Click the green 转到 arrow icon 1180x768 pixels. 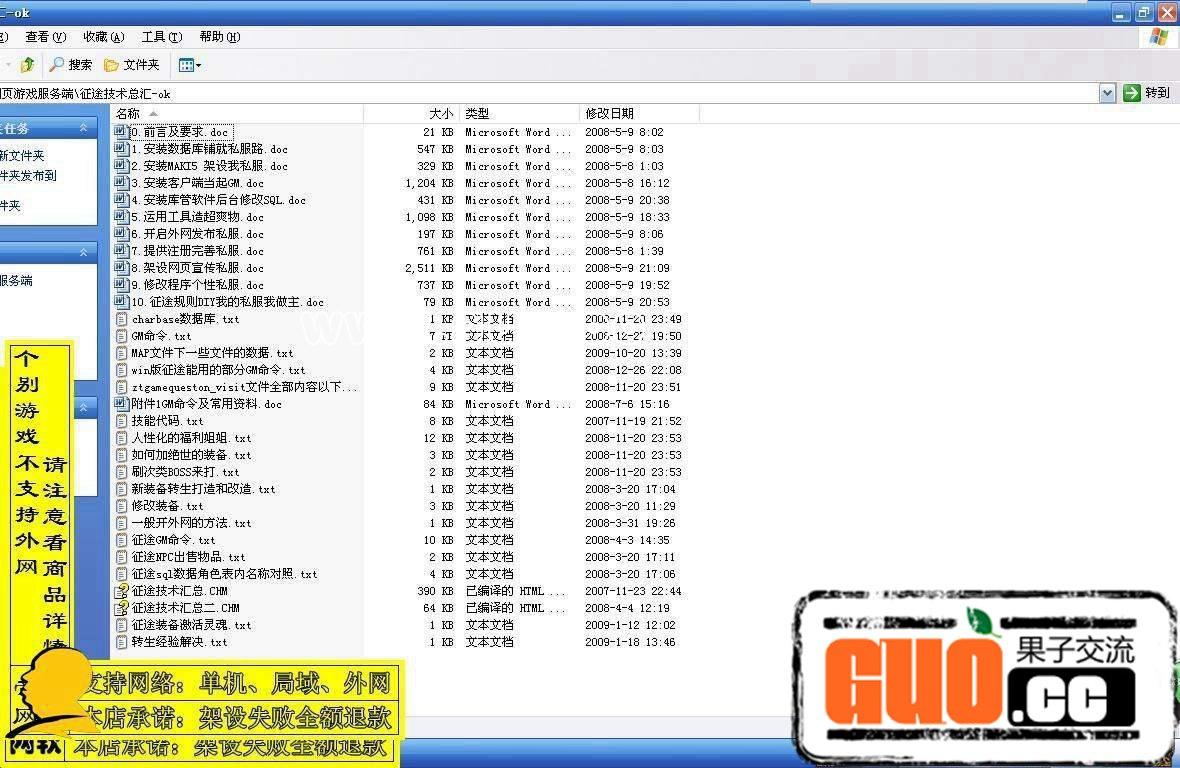tap(1131, 93)
